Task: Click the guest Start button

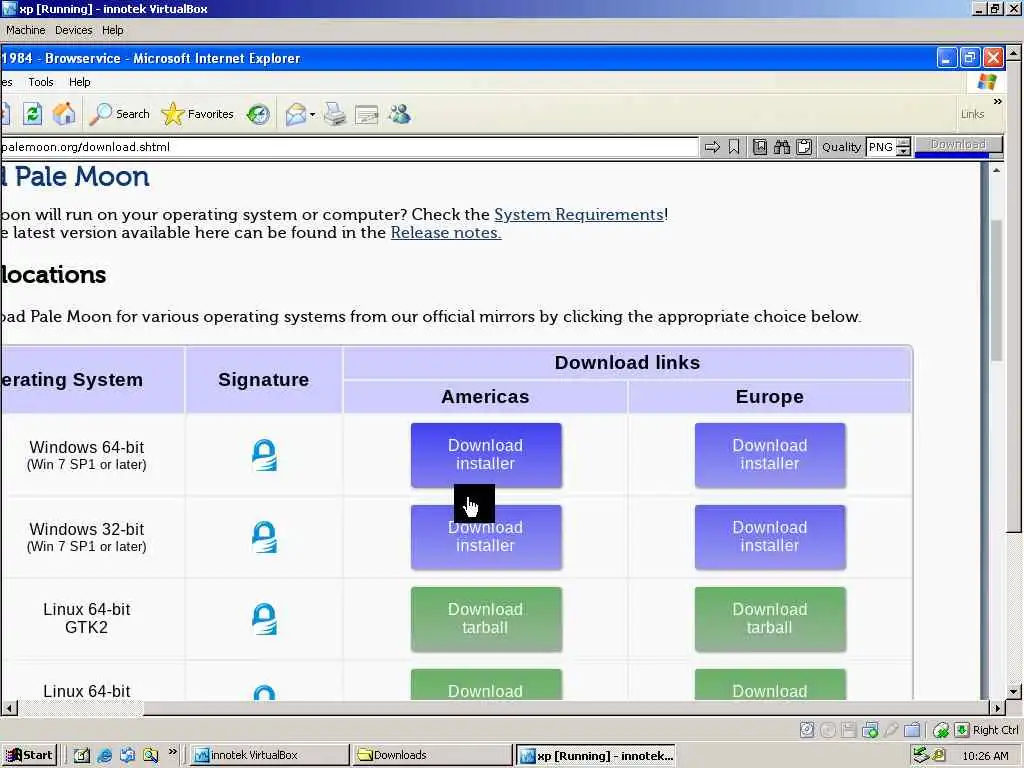Action: [30, 755]
